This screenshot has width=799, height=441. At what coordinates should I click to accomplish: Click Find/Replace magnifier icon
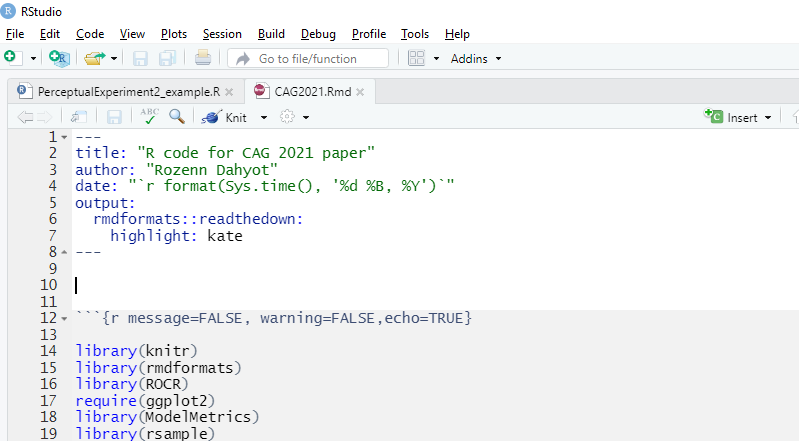point(177,117)
